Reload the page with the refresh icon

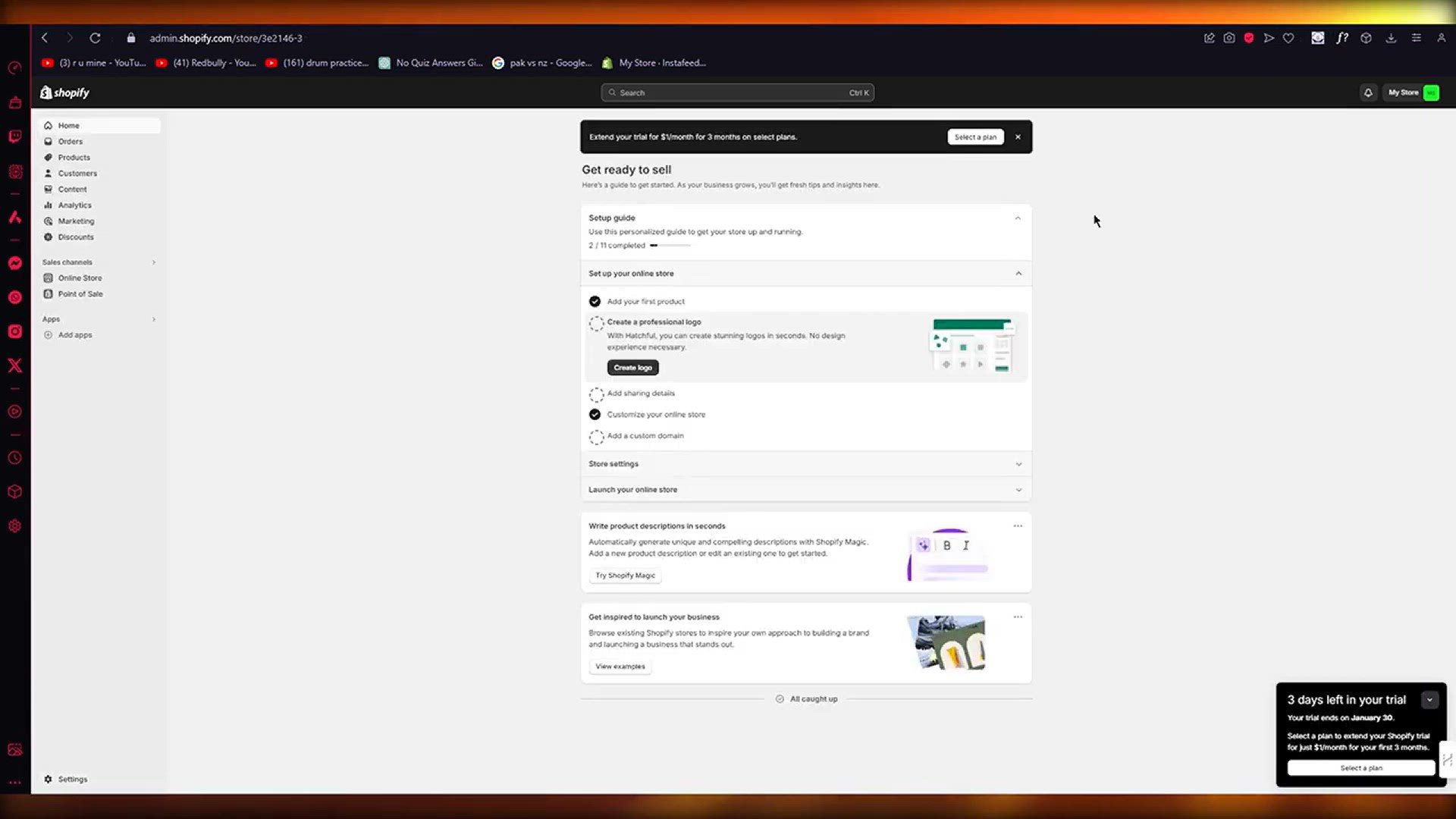(95, 38)
